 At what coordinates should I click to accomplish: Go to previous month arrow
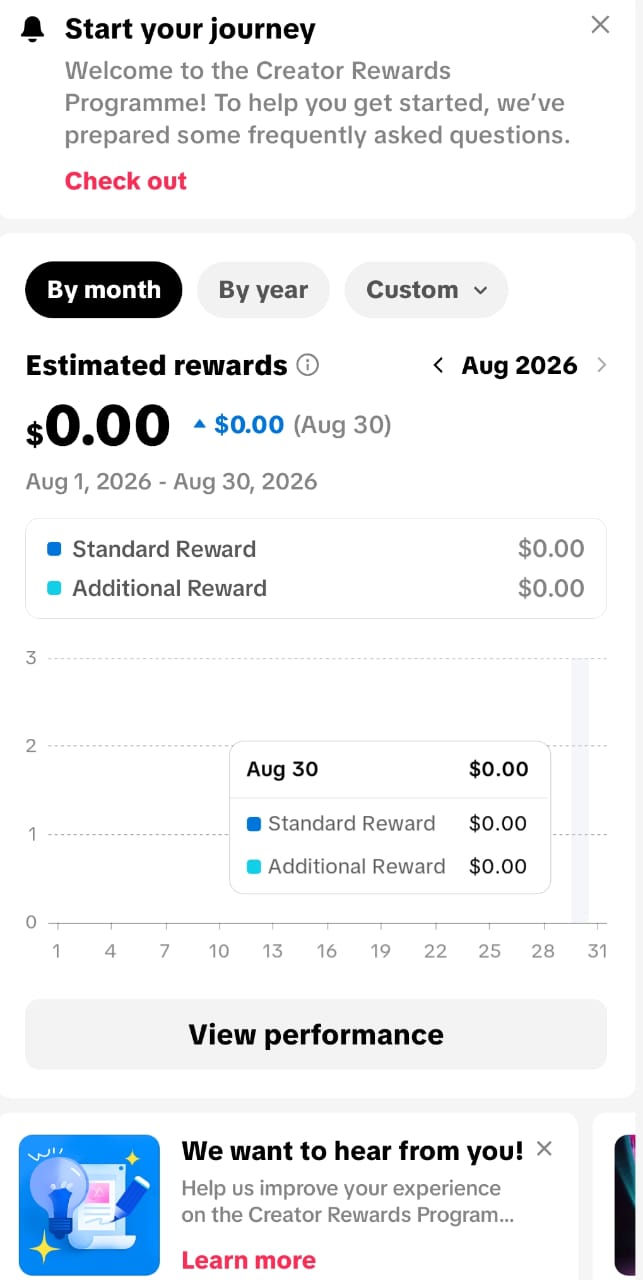coord(438,365)
